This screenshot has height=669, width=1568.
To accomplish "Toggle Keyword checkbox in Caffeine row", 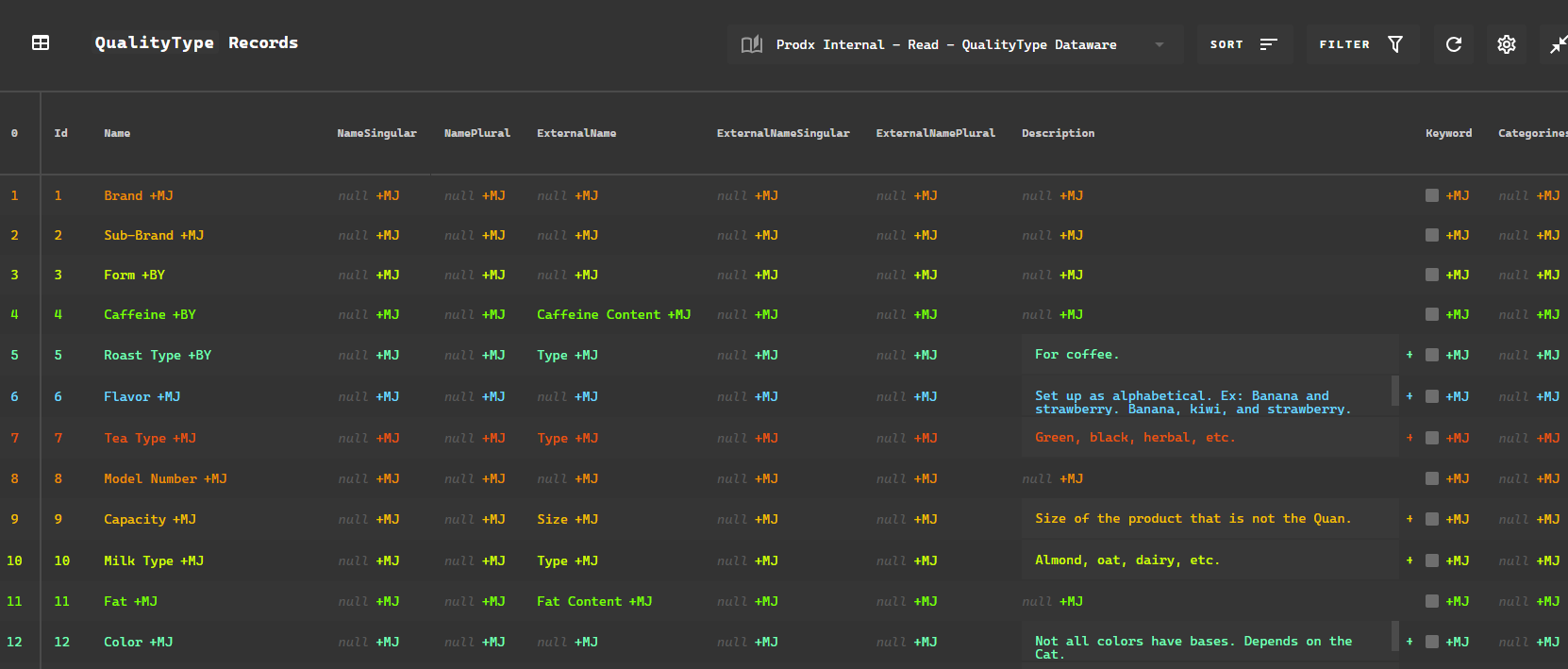I will point(1432,314).
